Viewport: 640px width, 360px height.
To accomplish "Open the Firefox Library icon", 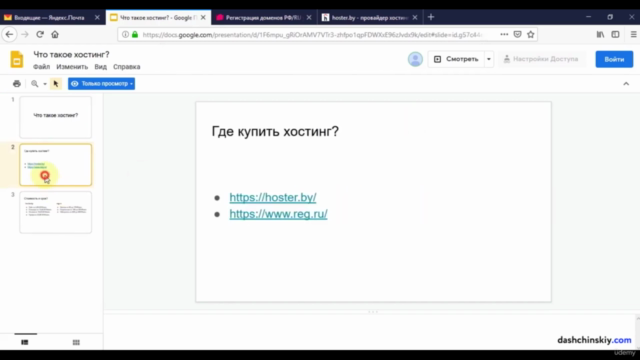I will (x=600, y=35).
